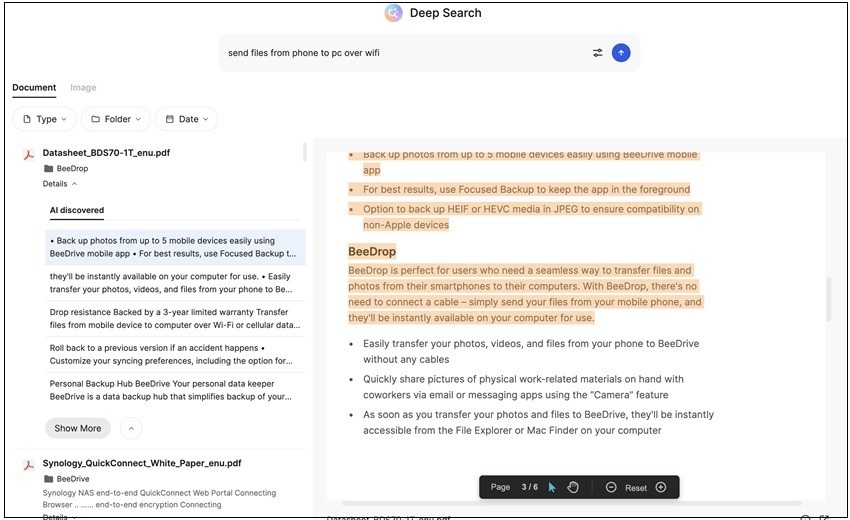Zoom in with the plus icon
The image size is (850, 520).
pyautogui.click(x=661, y=487)
